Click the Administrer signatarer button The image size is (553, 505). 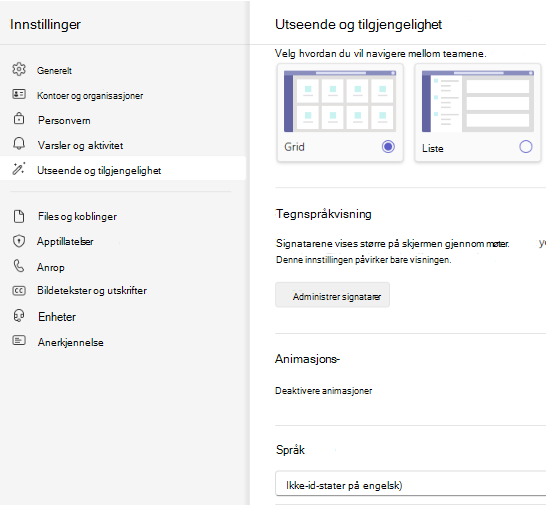point(333,295)
